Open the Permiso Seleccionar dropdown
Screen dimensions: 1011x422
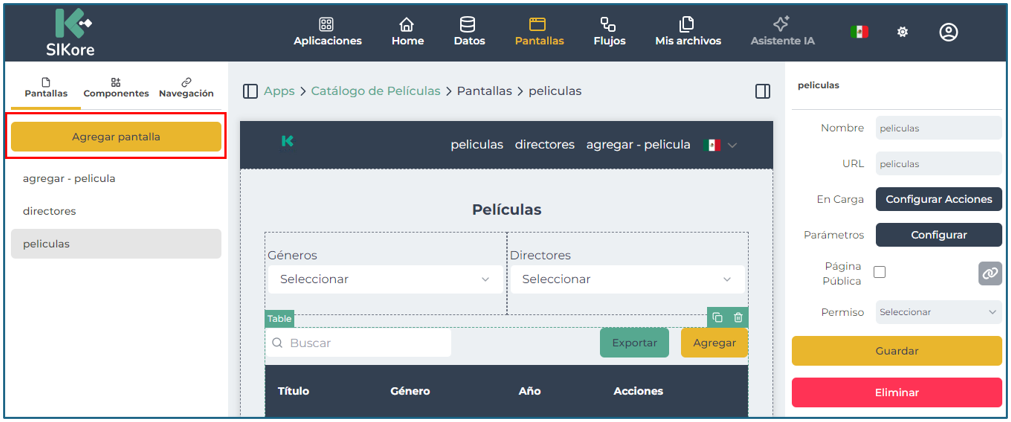(x=938, y=312)
